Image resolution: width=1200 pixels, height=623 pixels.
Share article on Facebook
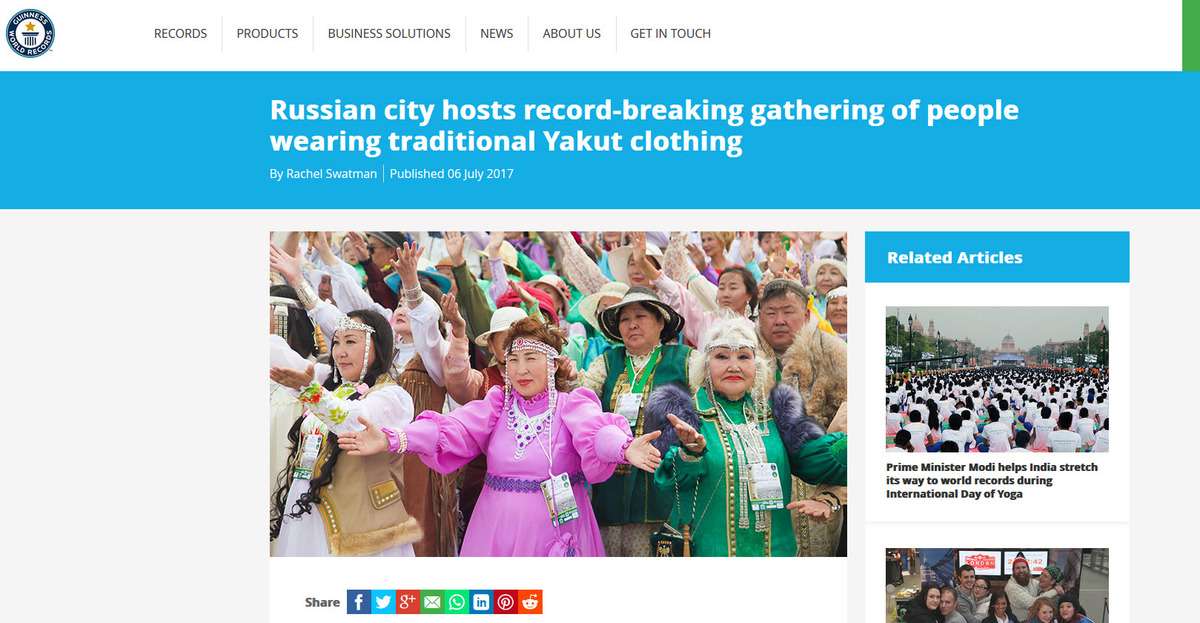point(358,602)
